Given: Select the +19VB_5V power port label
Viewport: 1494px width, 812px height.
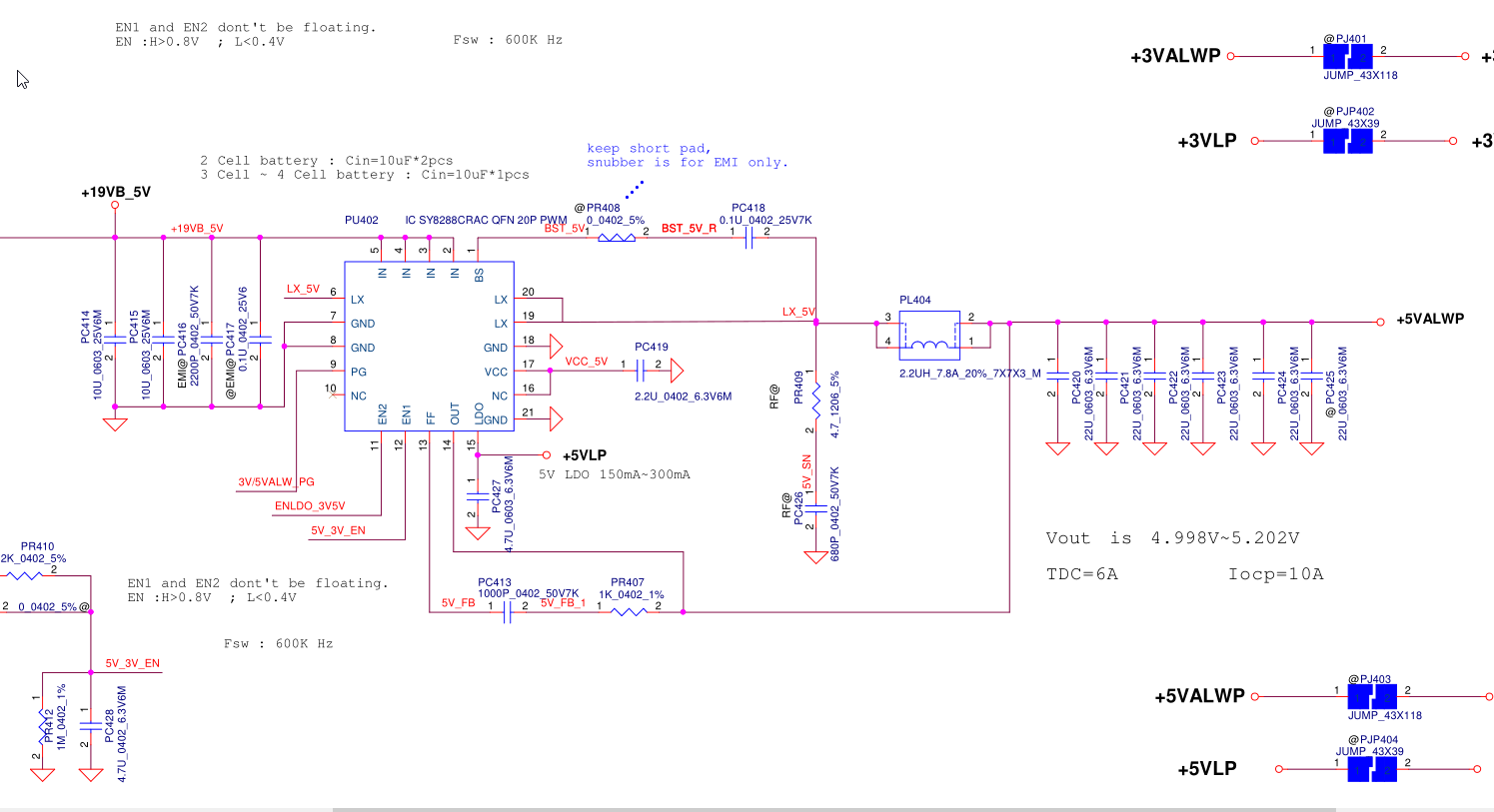Looking at the screenshot, I should coord(116,192).
